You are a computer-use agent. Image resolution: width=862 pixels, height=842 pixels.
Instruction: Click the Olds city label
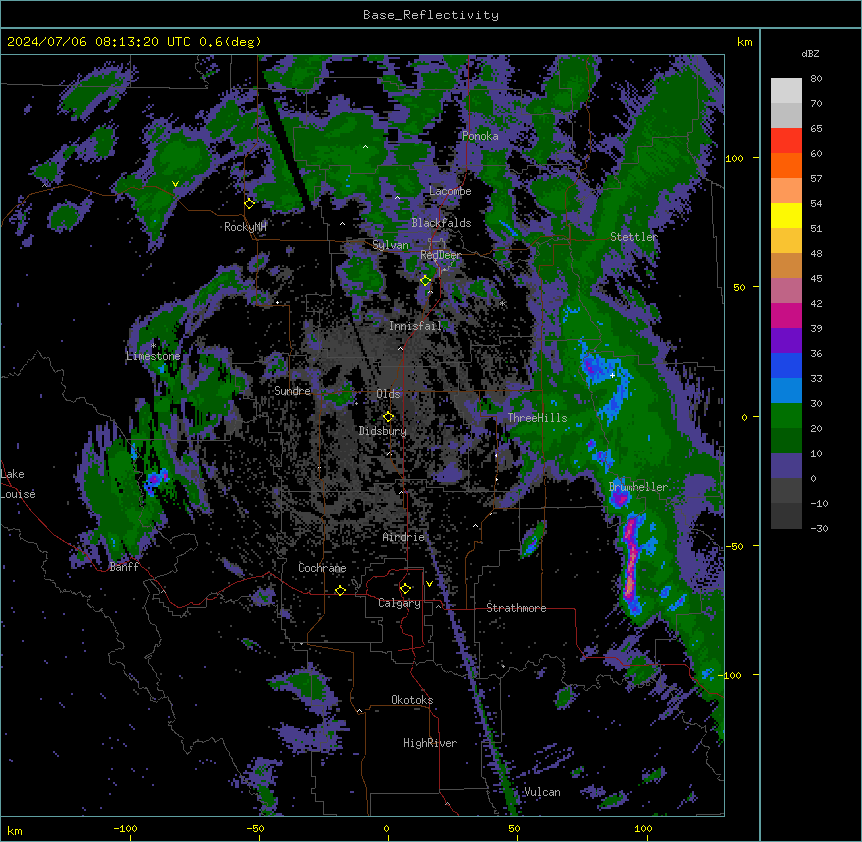pyautogui.click(x=388, y=394)
